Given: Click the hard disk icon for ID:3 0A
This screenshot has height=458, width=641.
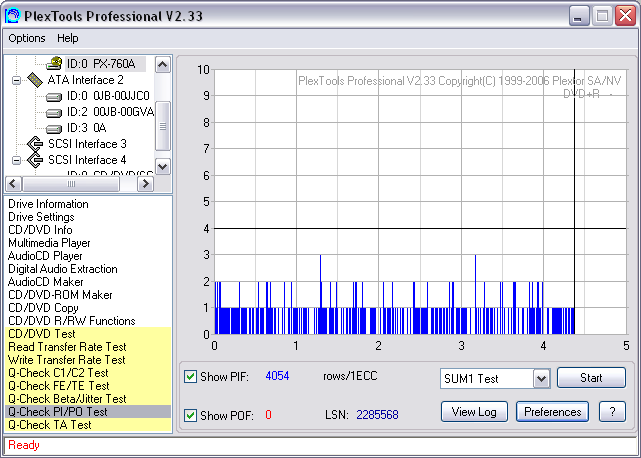Looking at the screenshot, I should pyautogui.click(x=54, y=129).
